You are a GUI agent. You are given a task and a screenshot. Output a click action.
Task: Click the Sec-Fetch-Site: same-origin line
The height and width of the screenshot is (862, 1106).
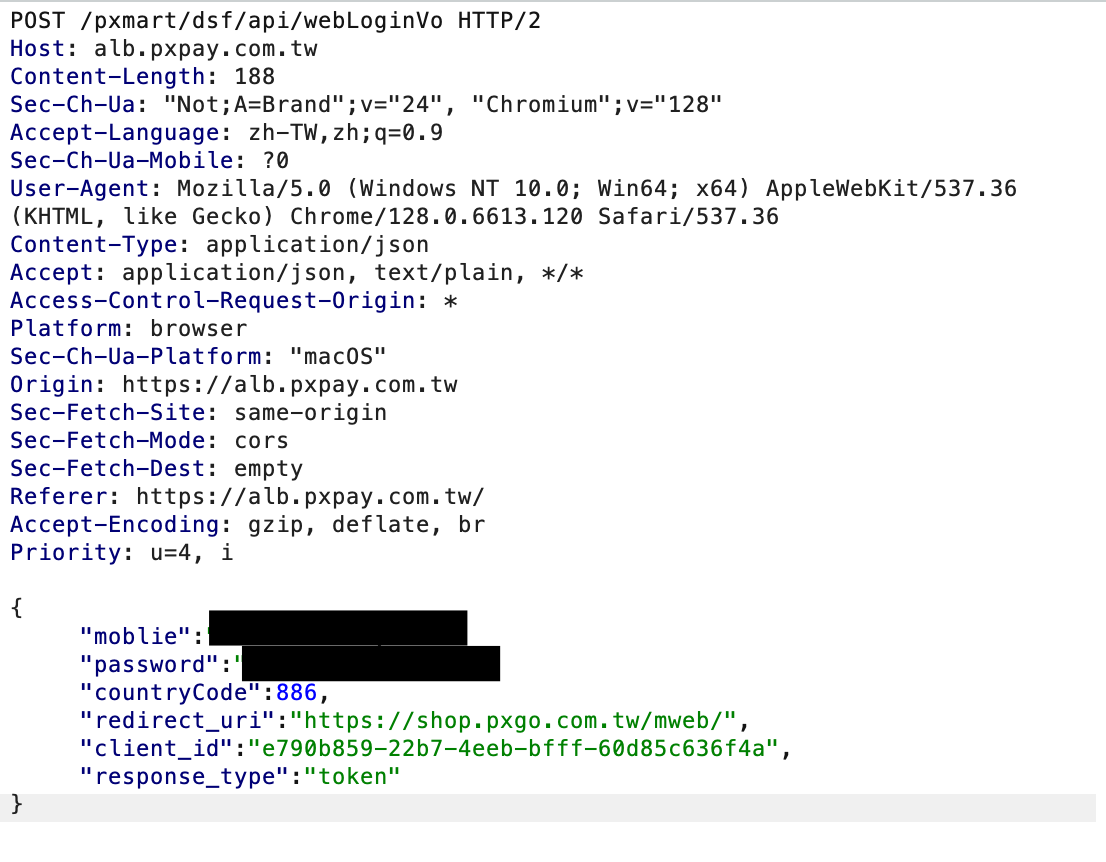tap(198, 413)
